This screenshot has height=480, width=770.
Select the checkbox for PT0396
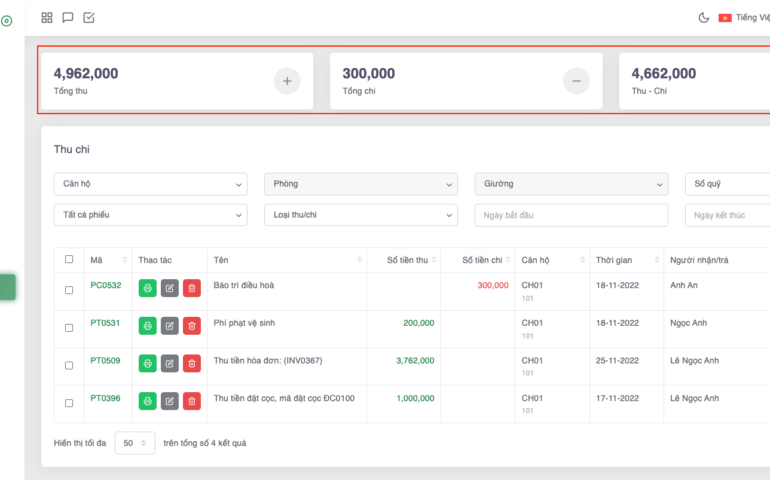[x=69, y=403]
